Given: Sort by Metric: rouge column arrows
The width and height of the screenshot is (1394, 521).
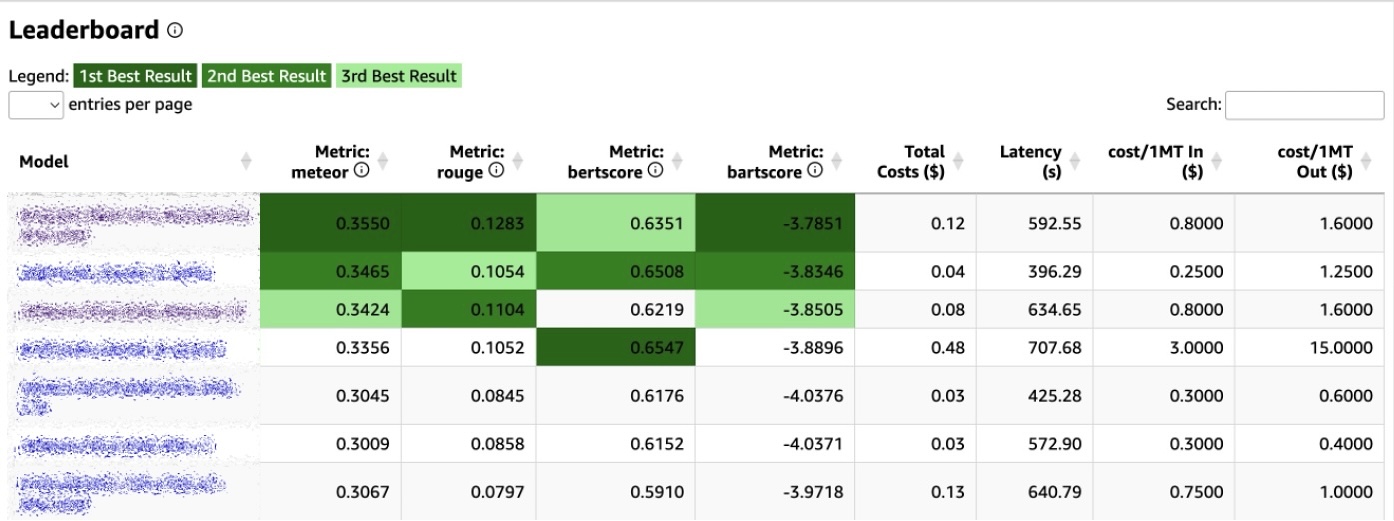Looking at the screenshot, I should pos(516,161).
